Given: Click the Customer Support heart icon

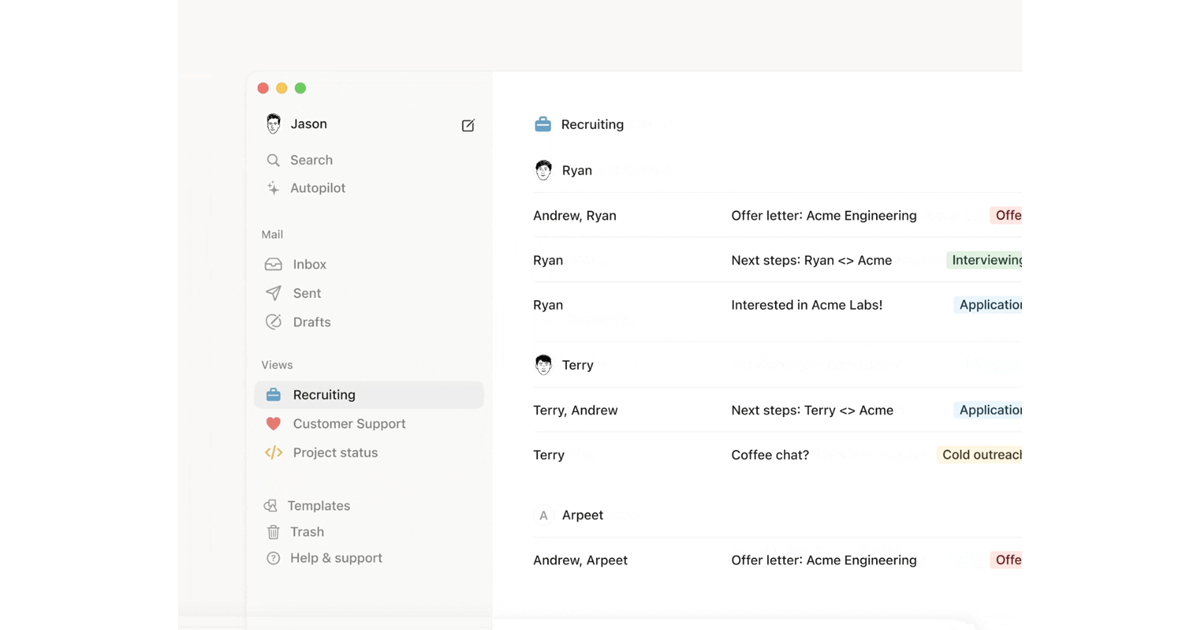Looking at the screenshot, I should coord(273,424).
